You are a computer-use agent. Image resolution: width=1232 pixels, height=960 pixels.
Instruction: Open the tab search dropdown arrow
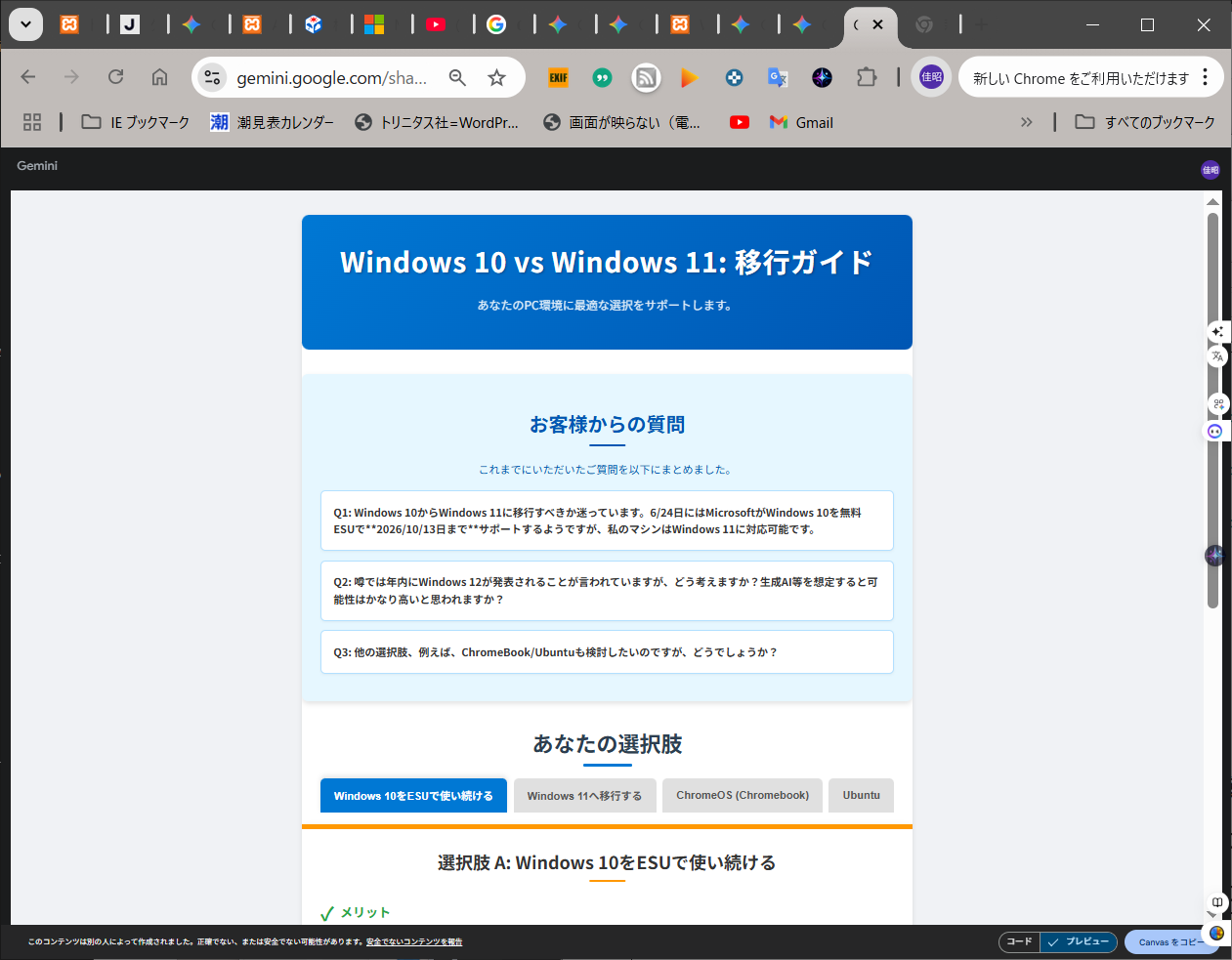click(x=25, y=24)
